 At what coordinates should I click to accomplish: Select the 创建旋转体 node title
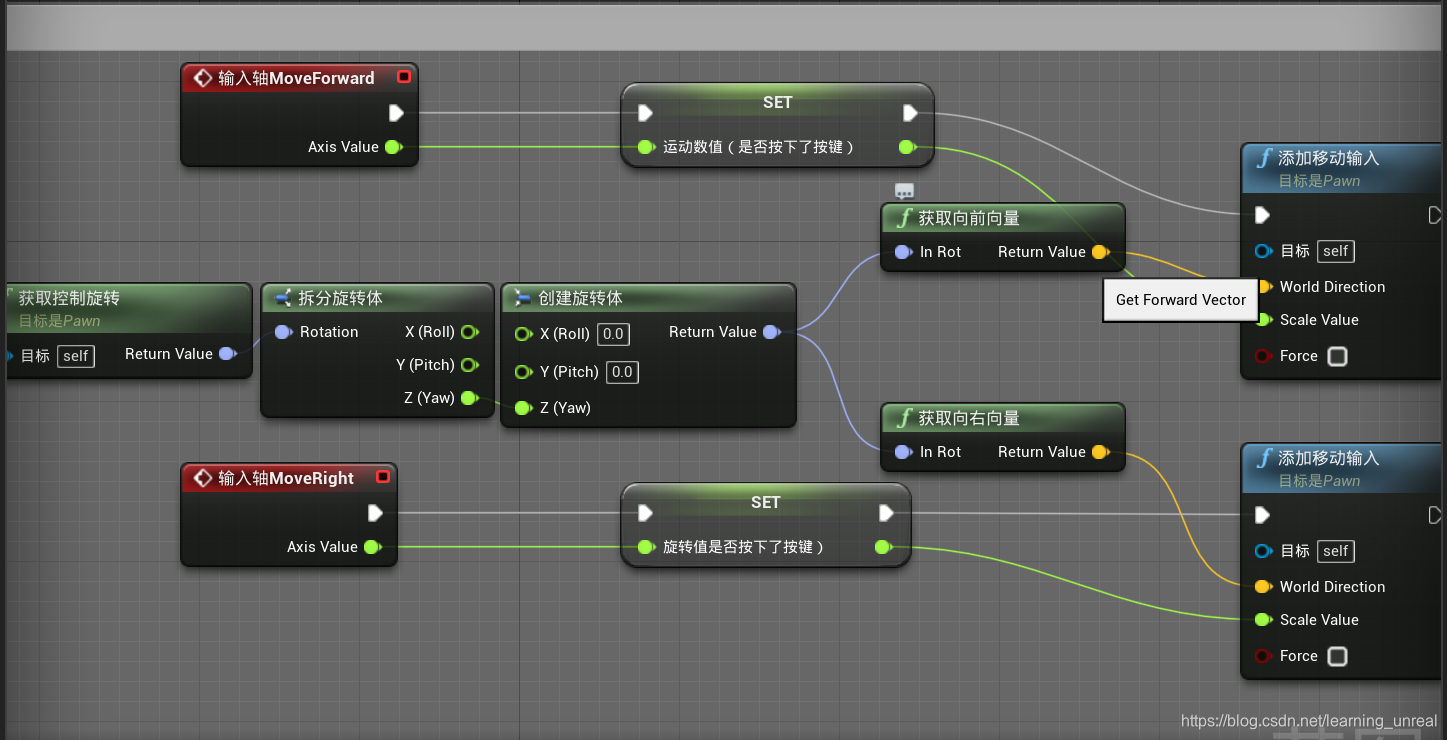580,298
